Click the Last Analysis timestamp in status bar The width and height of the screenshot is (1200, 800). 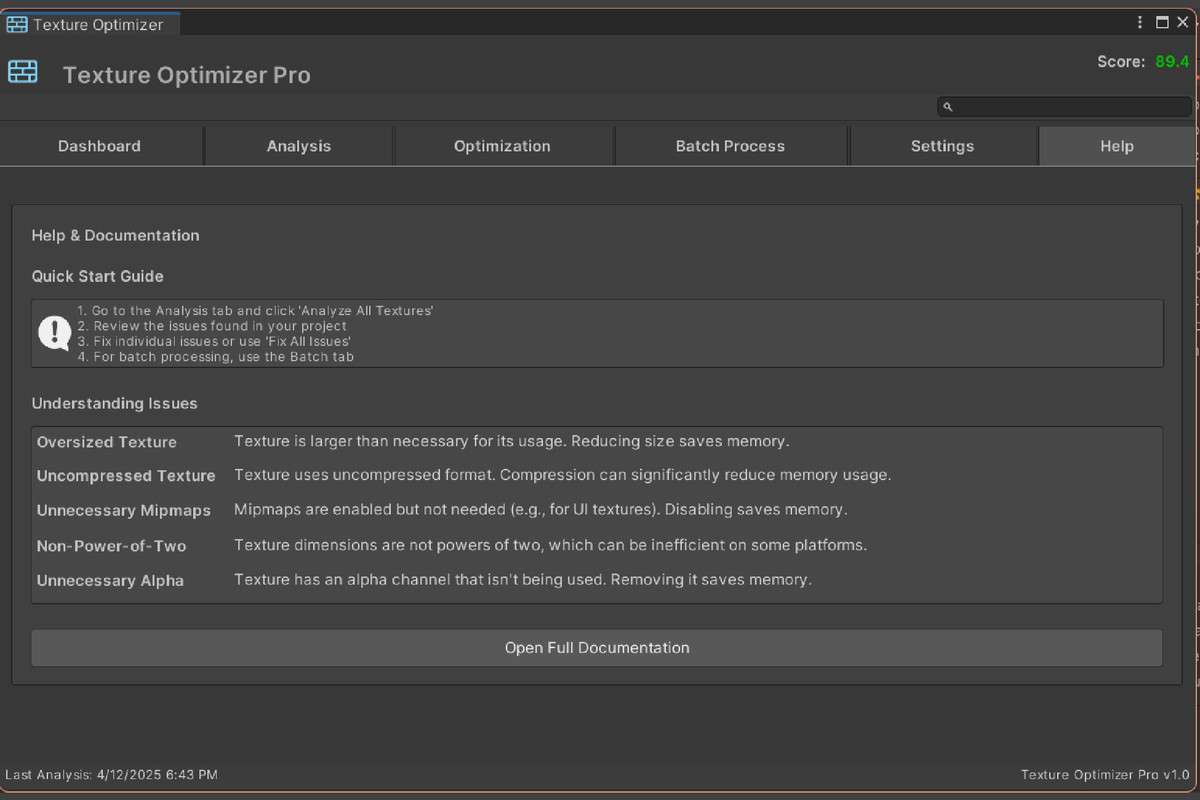[x=111, y=775]
